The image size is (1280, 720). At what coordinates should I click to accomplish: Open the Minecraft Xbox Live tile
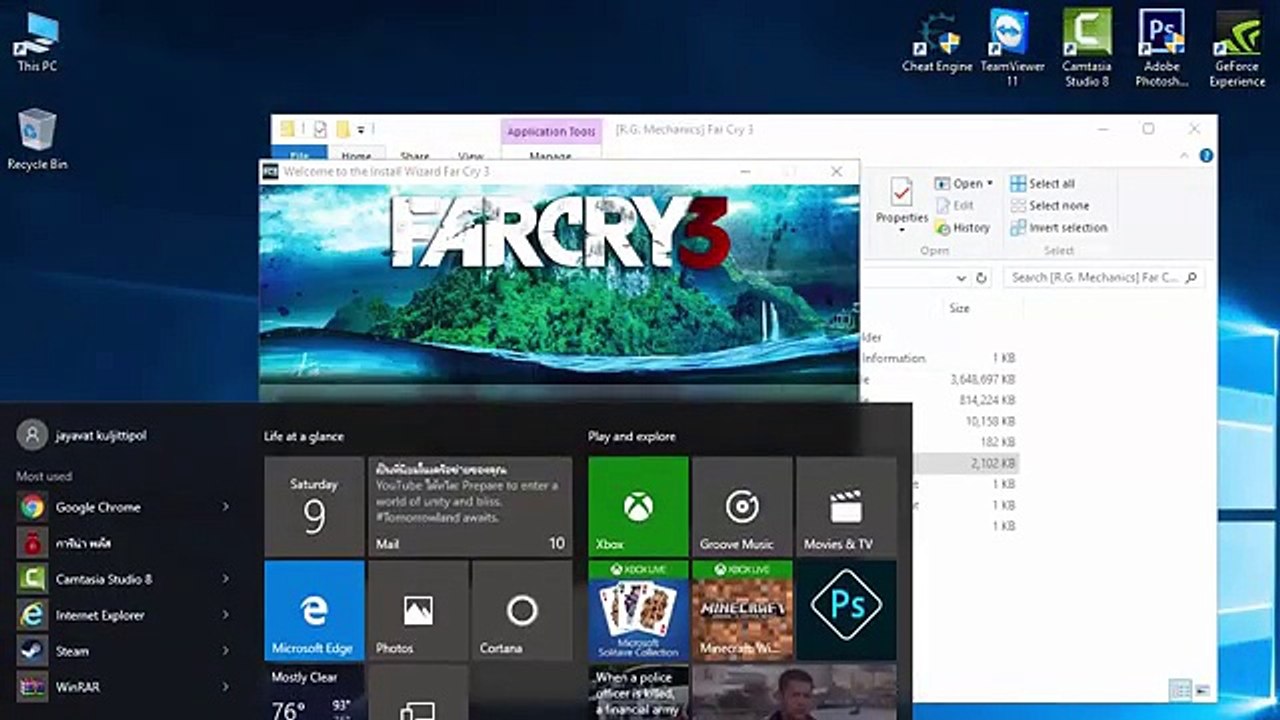742,610
